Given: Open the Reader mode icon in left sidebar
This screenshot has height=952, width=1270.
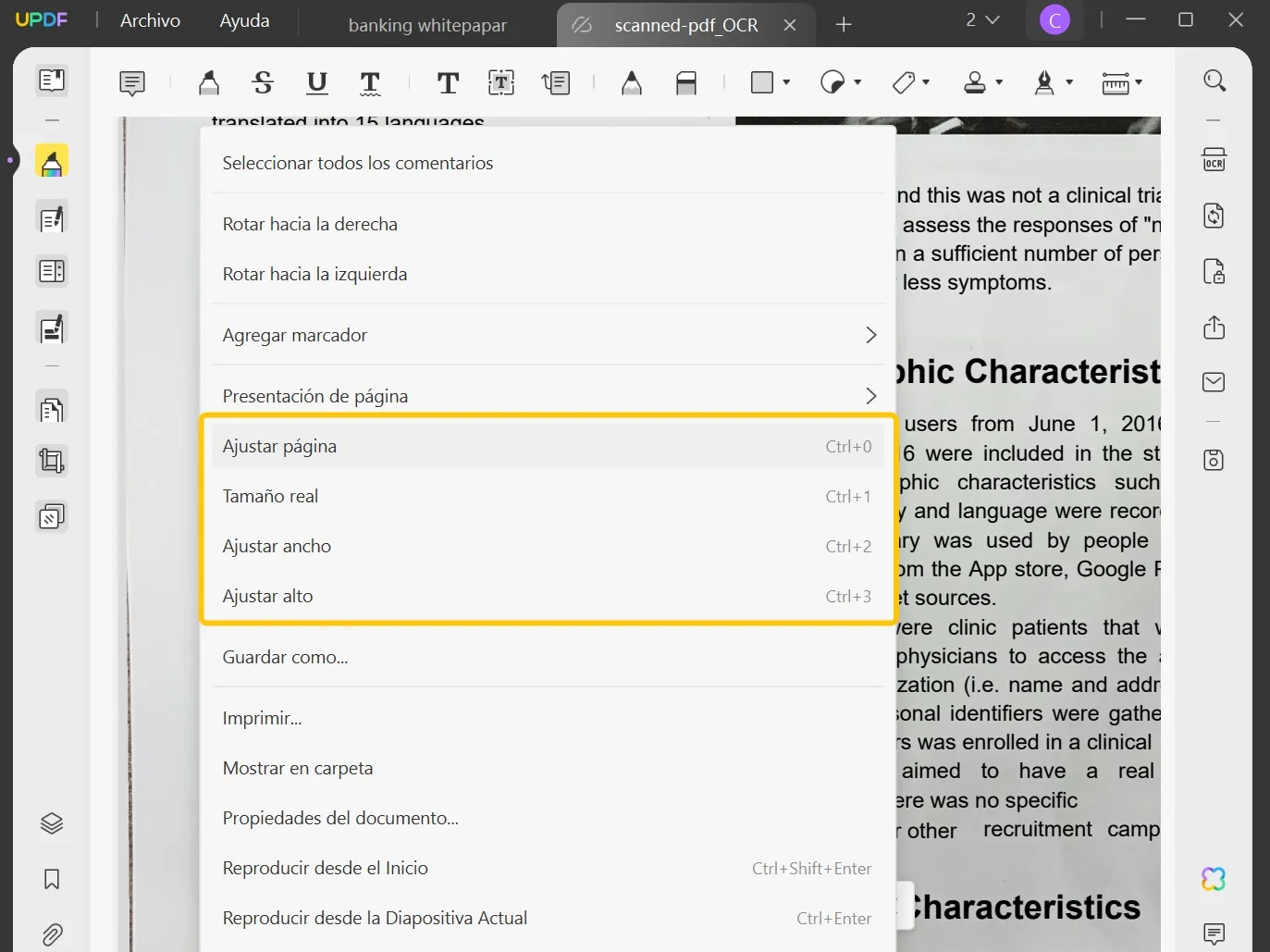Looking at the screenshot, I should click(52, 80).
